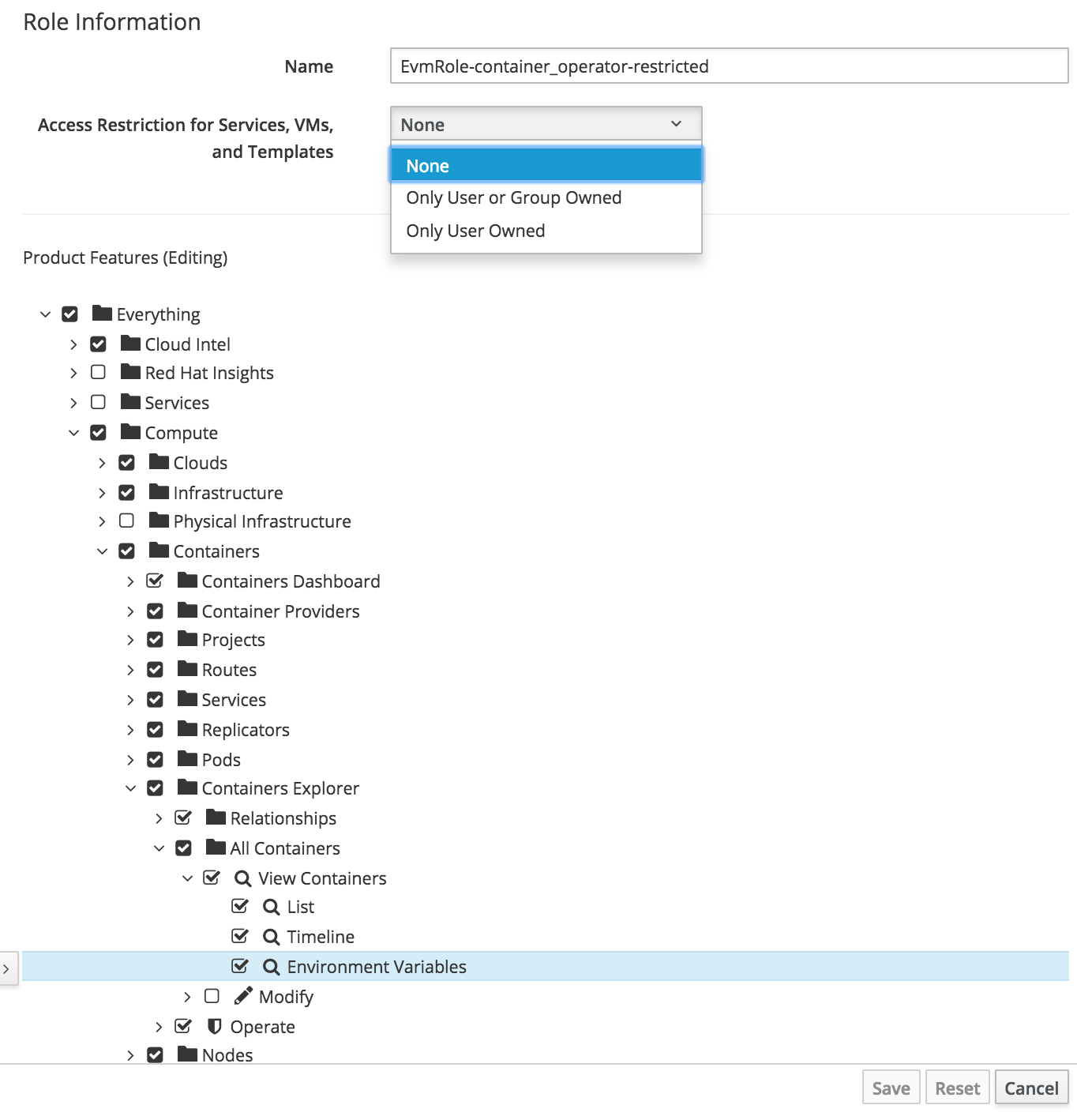
Task: Click the Save button
Action: [x=891, y=1087]
